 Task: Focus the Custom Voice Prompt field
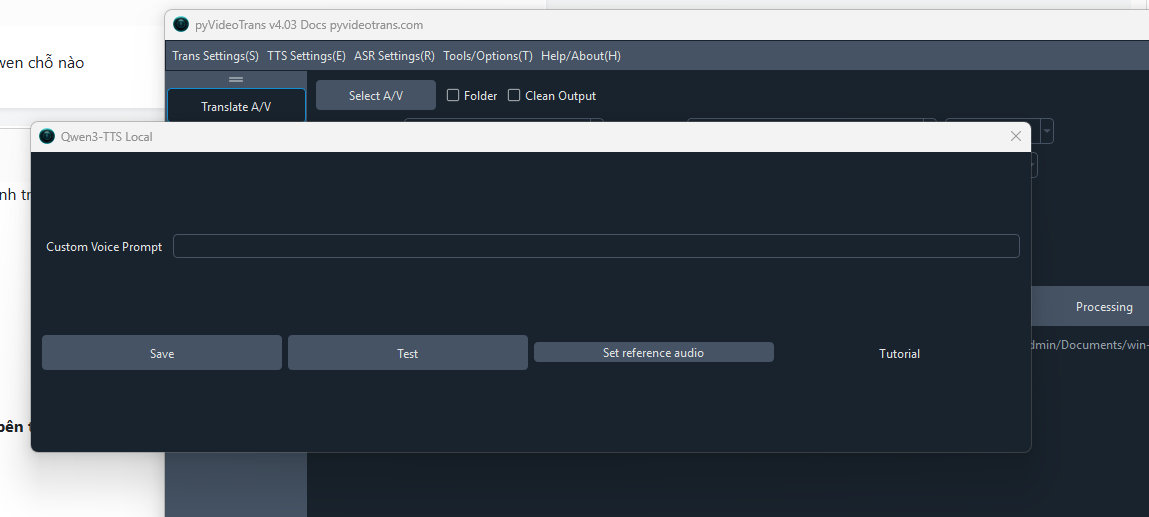(x=596, y=246)
